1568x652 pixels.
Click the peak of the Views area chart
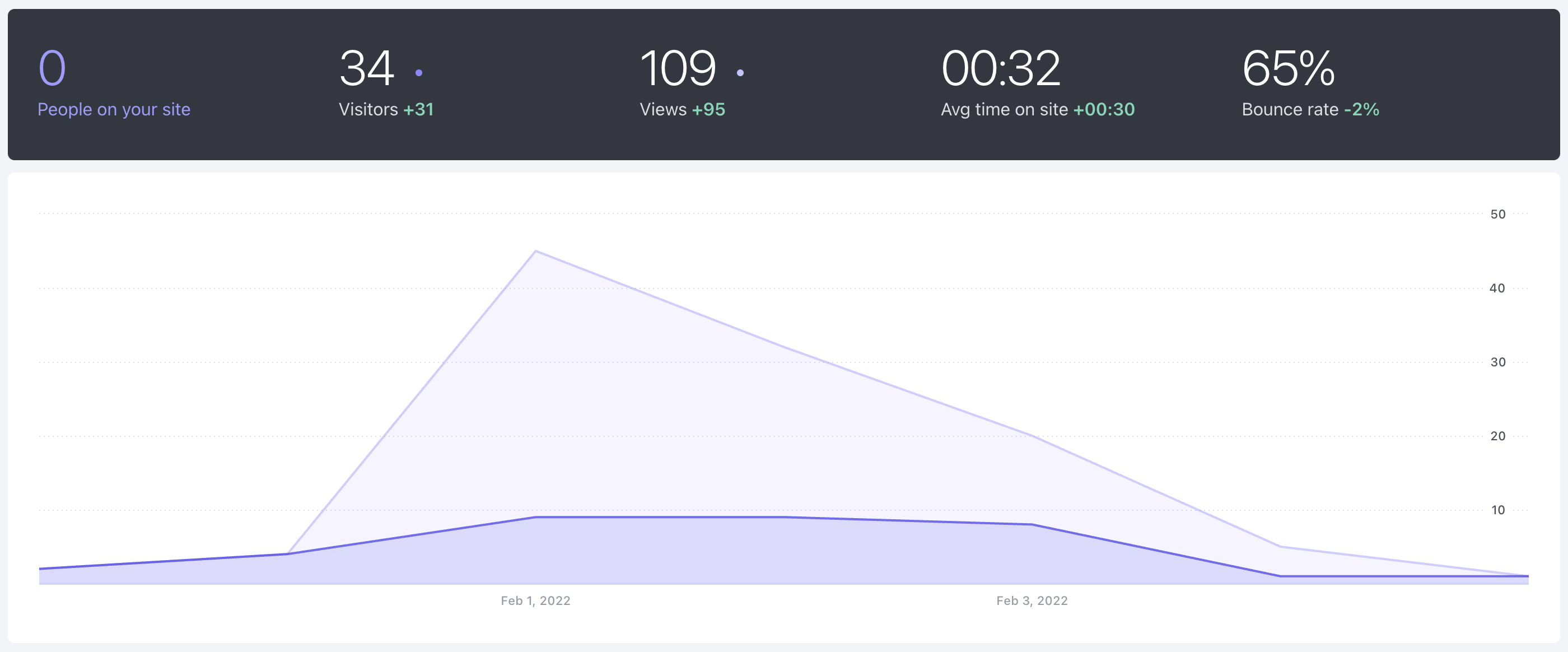click(x=536, y=251)
